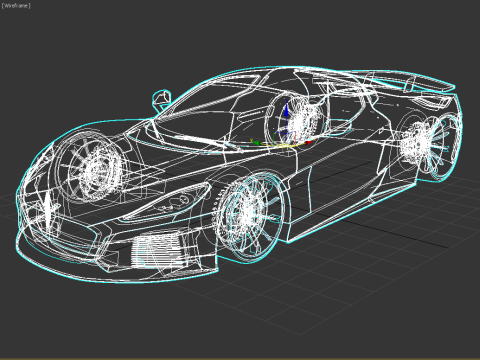The image size is (480, 360).
Task: Grab the red X-axis gizmo arrow
Action: [x=309, y=143]
